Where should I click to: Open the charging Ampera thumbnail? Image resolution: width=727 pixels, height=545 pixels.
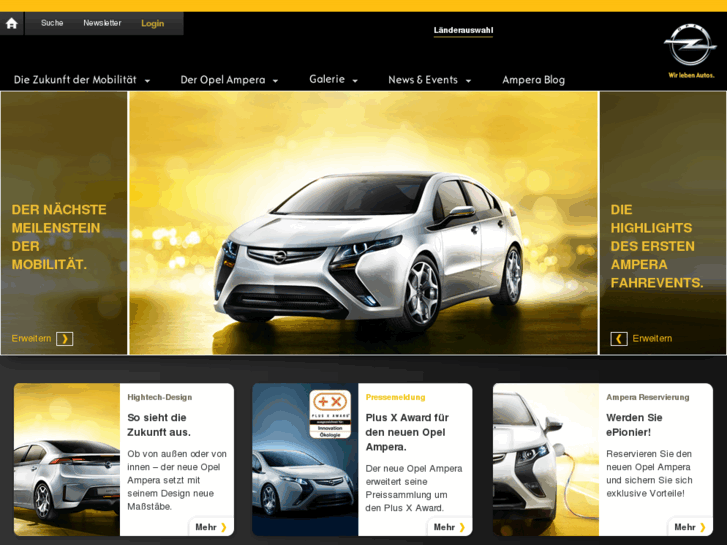point(546,459)
